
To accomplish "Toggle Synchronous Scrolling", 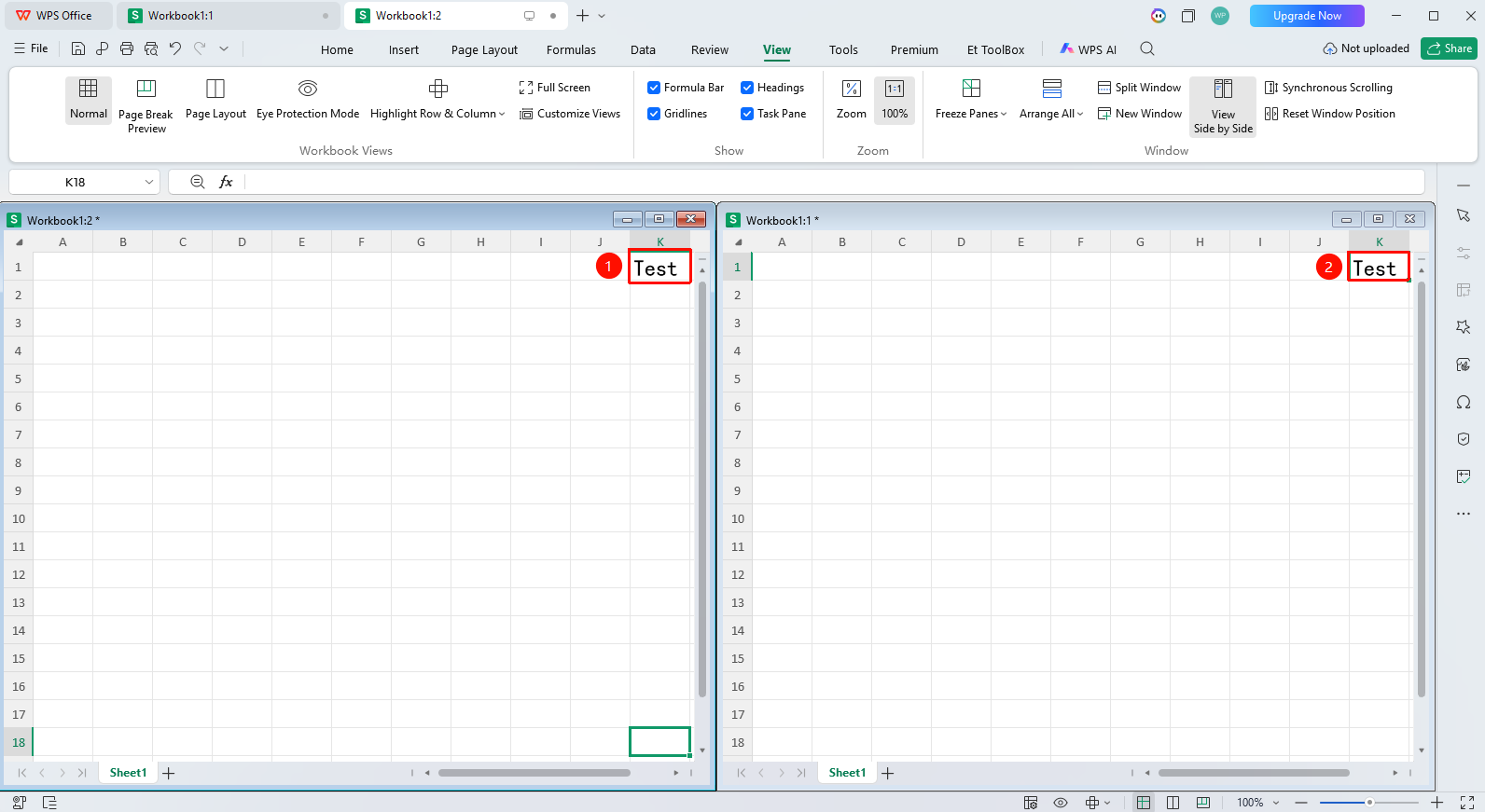I will click(x=1328, y=88).
